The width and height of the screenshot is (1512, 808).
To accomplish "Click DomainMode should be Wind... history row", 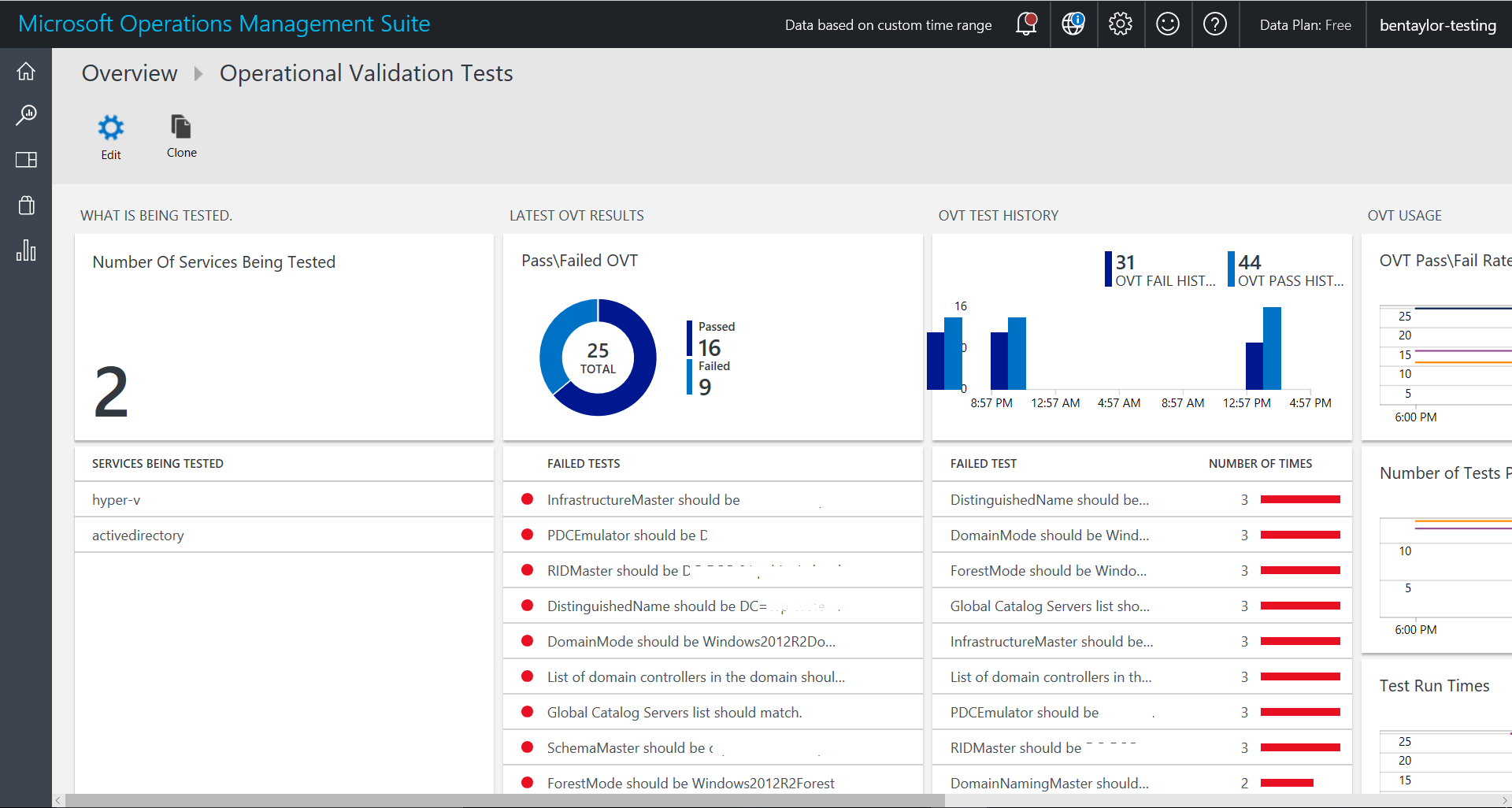I will pos(1142,535).
